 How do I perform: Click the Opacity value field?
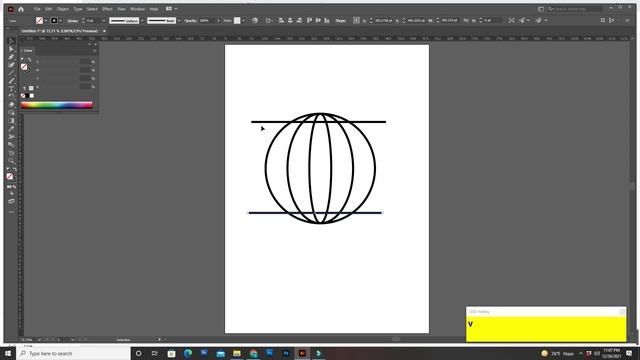coord(207,20)
